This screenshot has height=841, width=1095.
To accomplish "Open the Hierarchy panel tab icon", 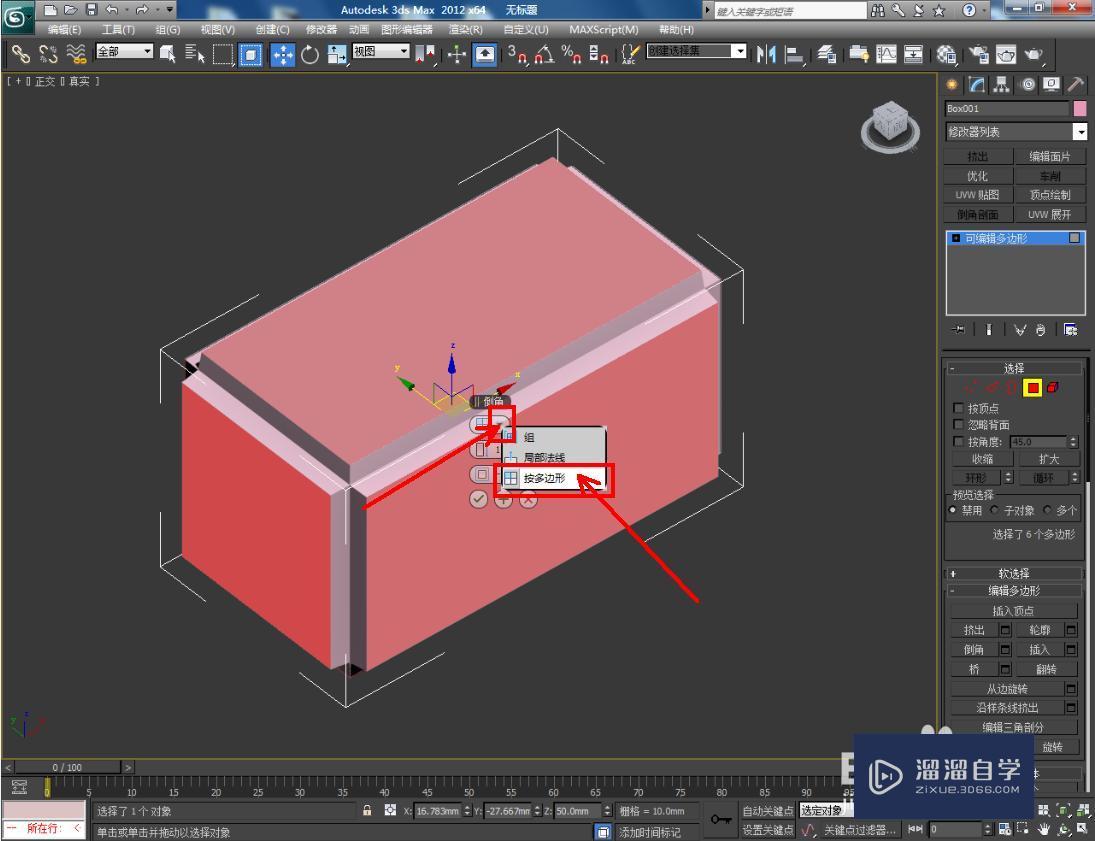I will (x=1001, y=86).
